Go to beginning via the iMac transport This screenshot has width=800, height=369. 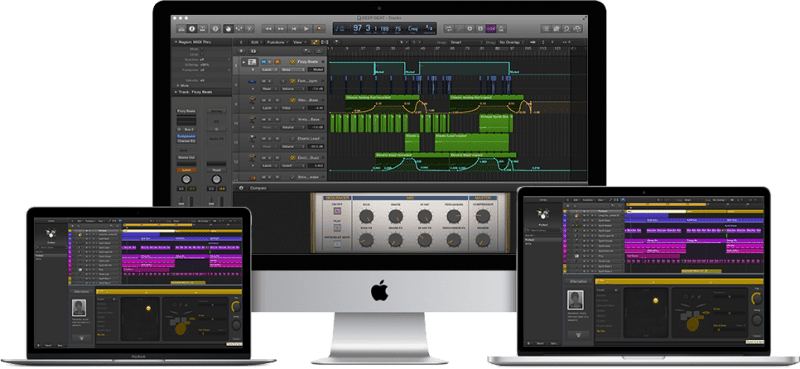click(x=294, y=29)
